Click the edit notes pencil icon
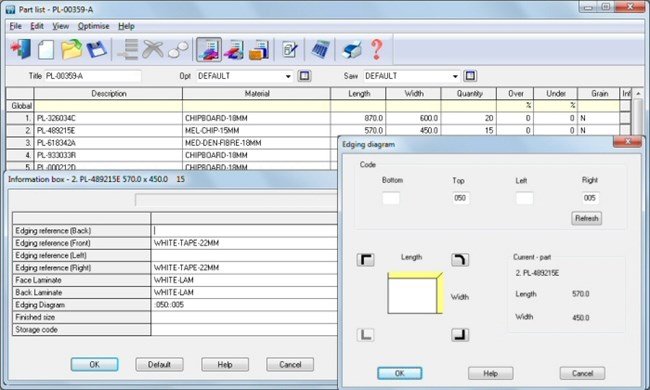650x390 pixels. coord(289,49)
